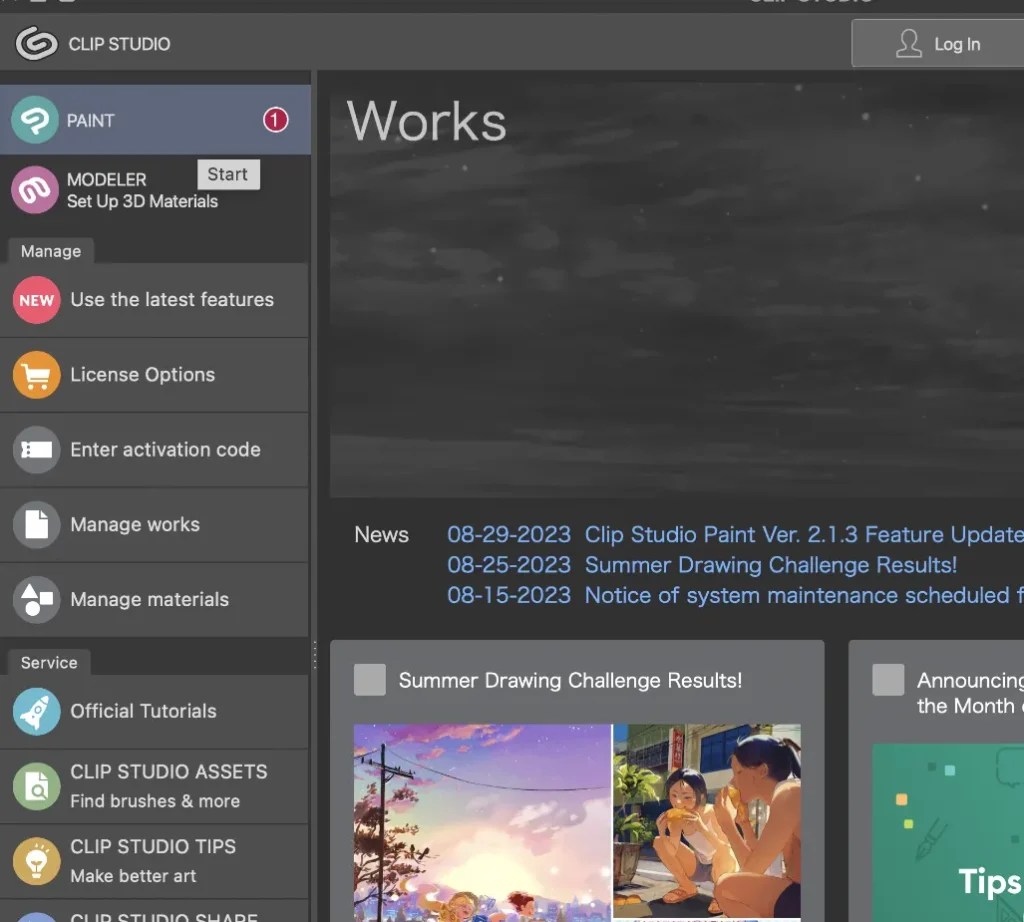The image size is (1024, 922).
Task: Select MODELER Set Up 3D Materials
Action: [x=155, y=190]
